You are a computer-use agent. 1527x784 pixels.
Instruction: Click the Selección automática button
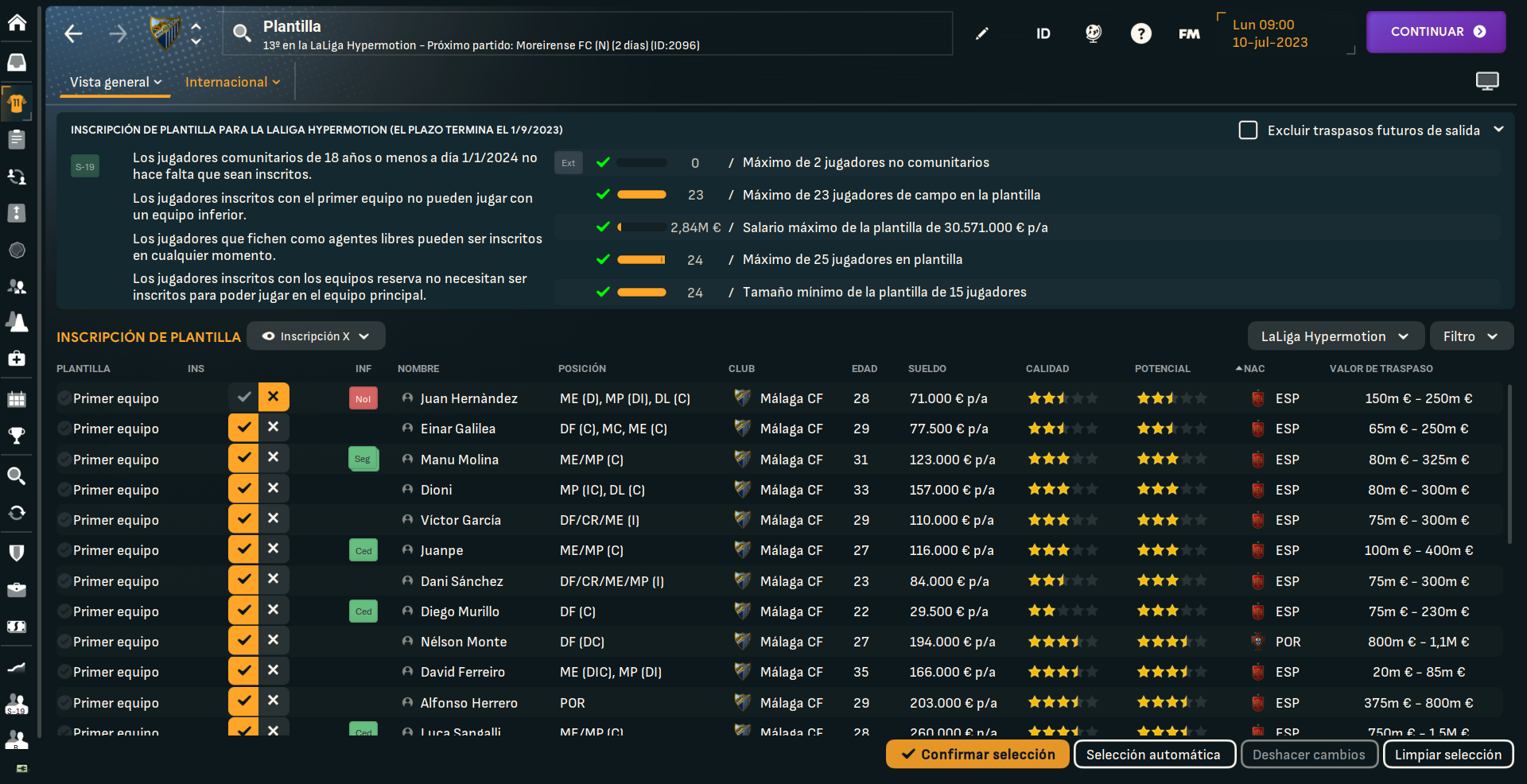(1154, 755)
